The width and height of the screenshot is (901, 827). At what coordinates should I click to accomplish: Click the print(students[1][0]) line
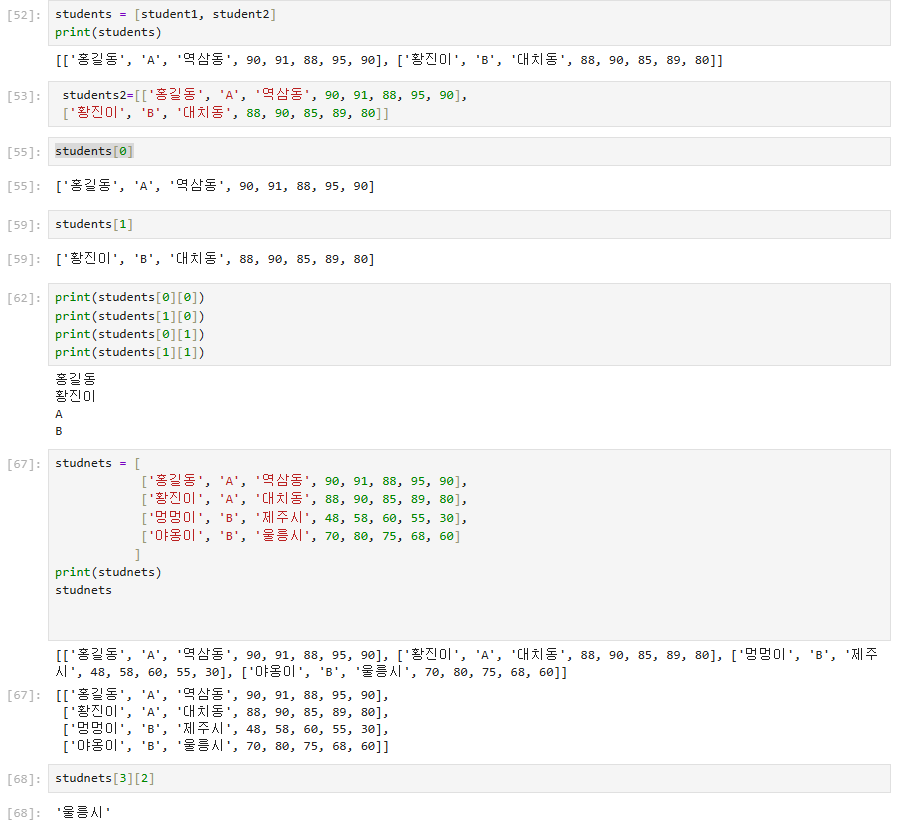point(130,316)
